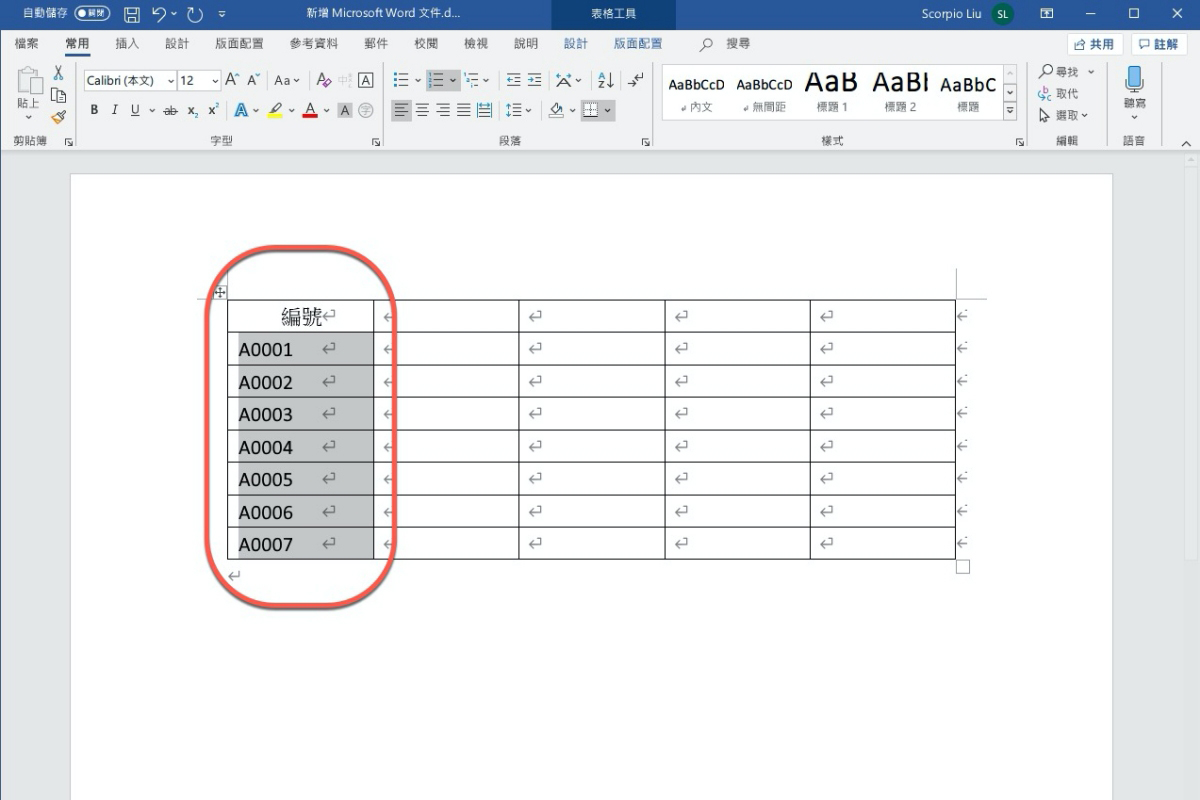Click the Cut scissors icon
This screenshot has width=1200, height=800.
pyautogui.click(x=58, y=73)
